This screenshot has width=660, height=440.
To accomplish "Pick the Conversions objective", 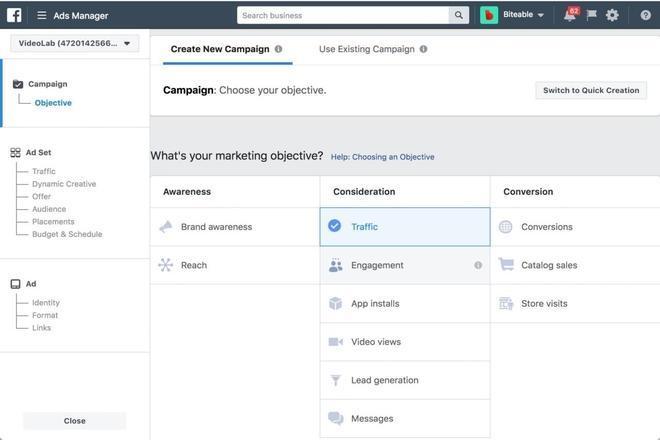I will [x=547, y=227].
